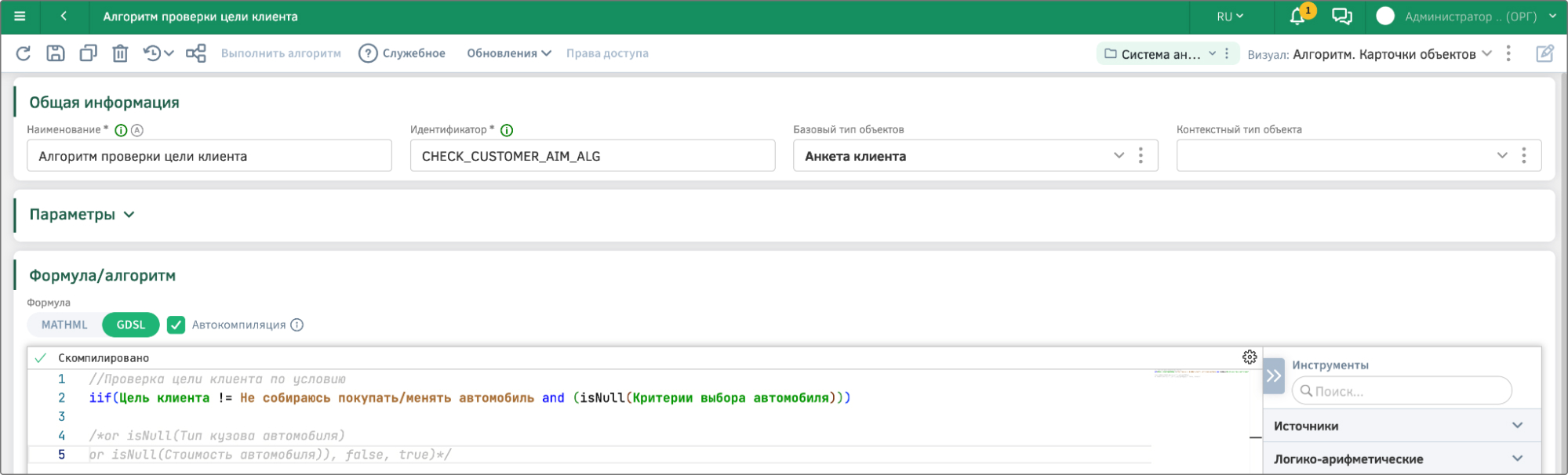Save the algorithm with the floppy disk icon
Screen dimensions: 1568x475
click(55, 53)
